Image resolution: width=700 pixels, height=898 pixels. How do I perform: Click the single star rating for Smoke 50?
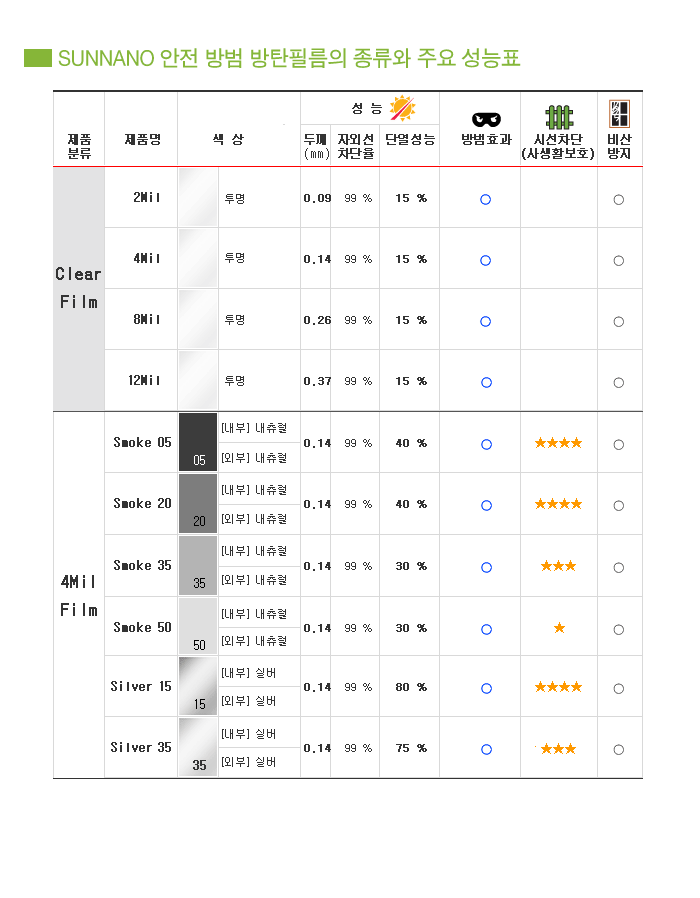559,628
